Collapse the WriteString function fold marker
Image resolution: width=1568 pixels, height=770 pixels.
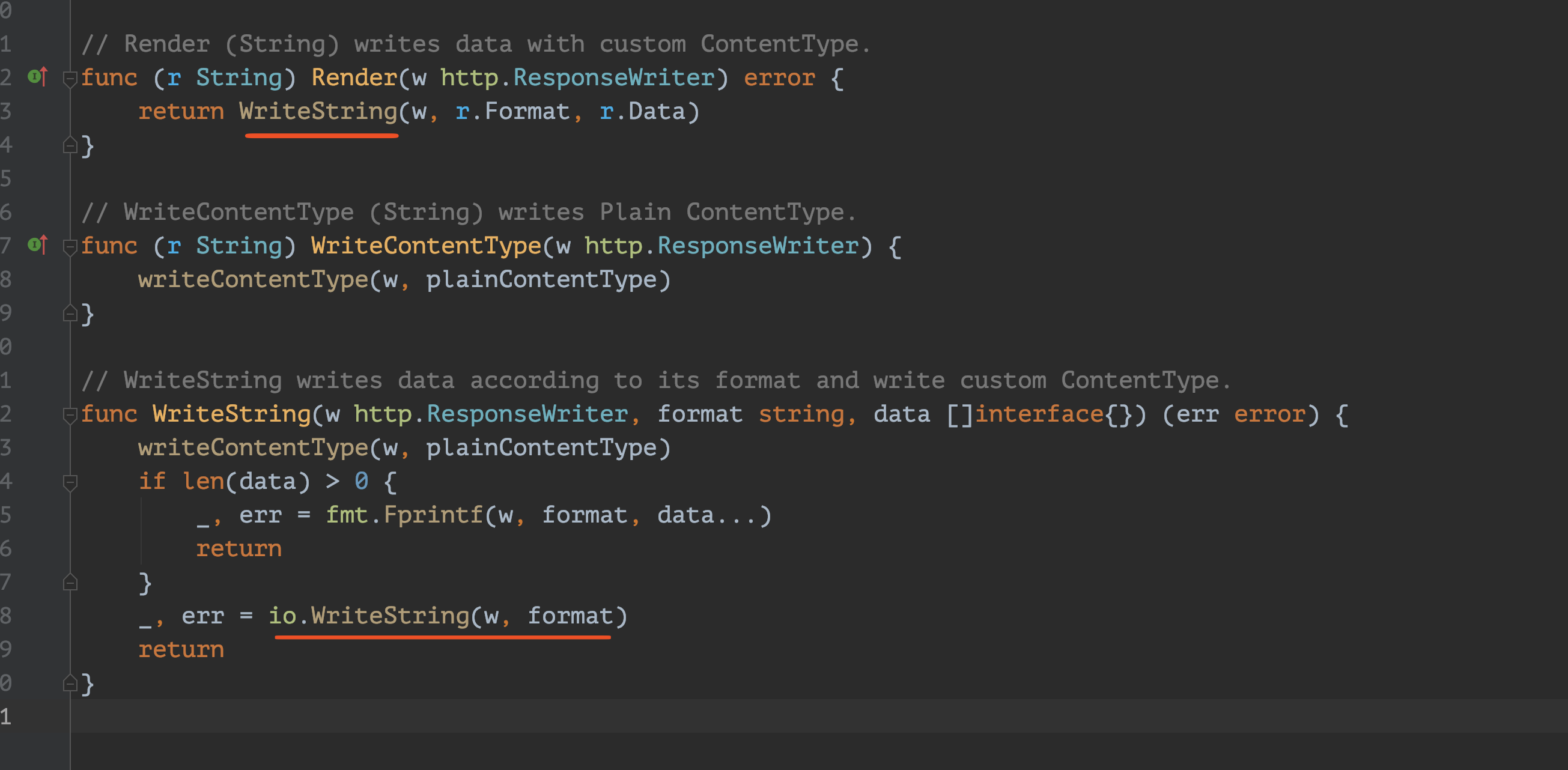click(x=70, y=415)
